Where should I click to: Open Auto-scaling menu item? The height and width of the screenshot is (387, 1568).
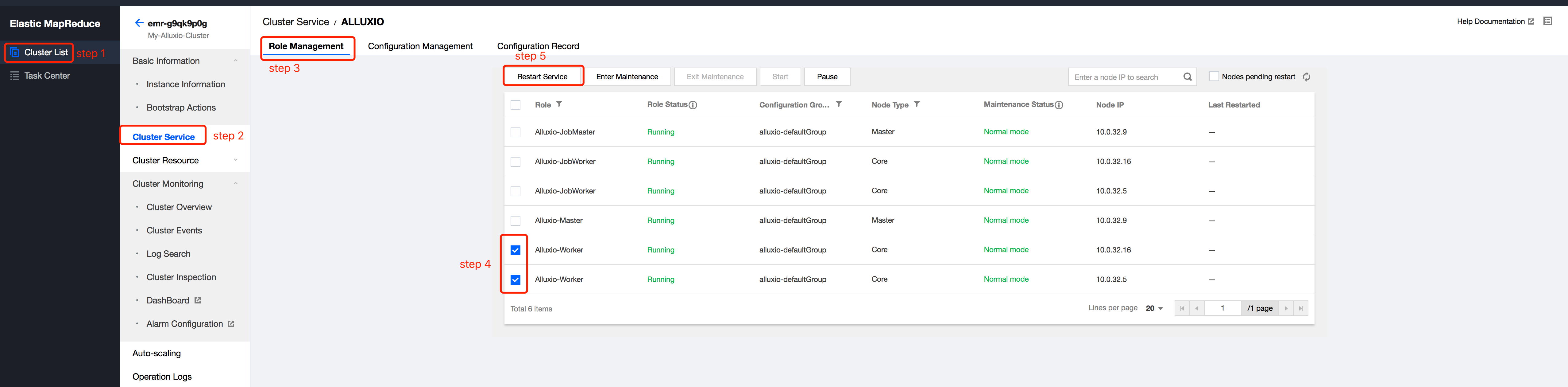click(x=156, y=354)
